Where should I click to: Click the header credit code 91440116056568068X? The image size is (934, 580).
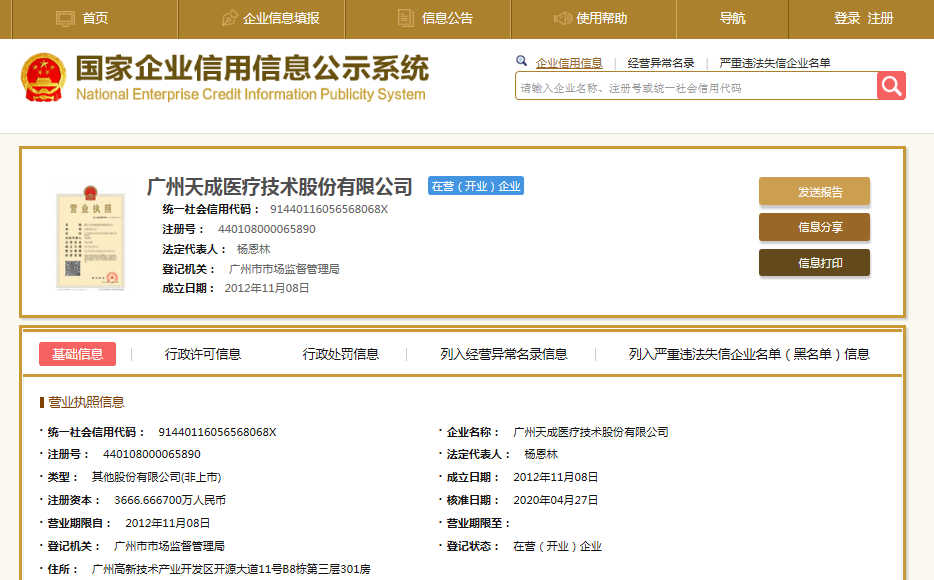(329, 209)
